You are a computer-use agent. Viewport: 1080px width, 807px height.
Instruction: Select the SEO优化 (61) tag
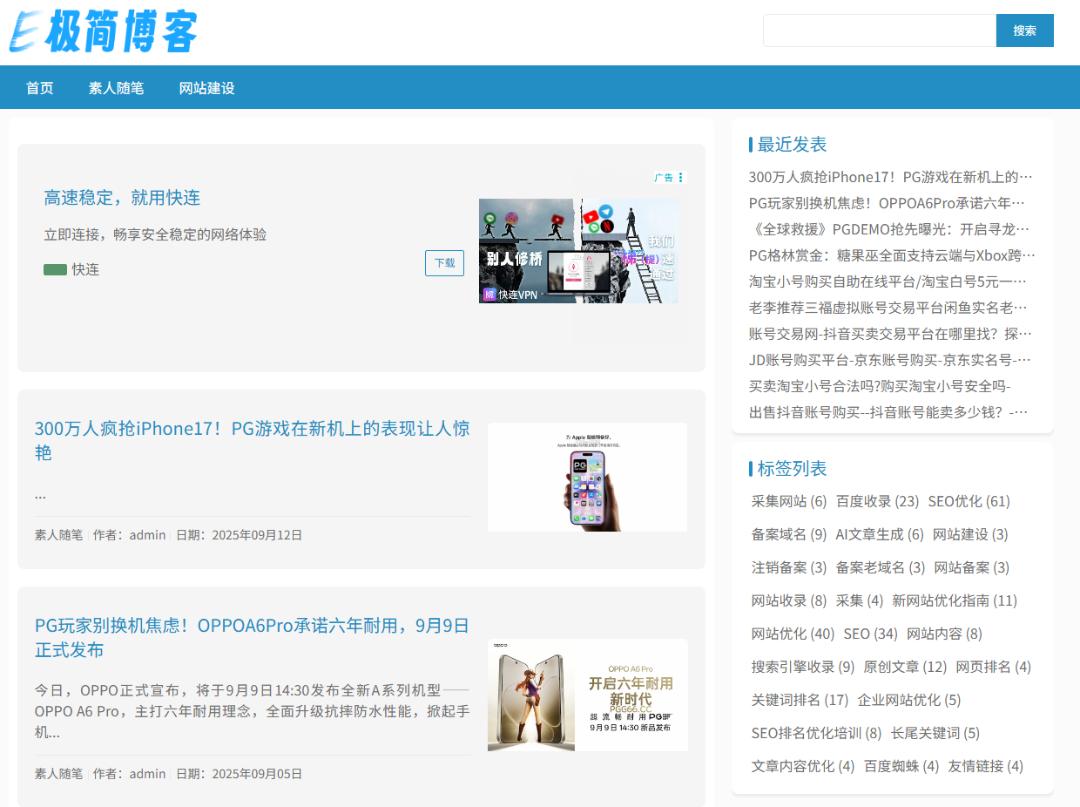[968, 501]
